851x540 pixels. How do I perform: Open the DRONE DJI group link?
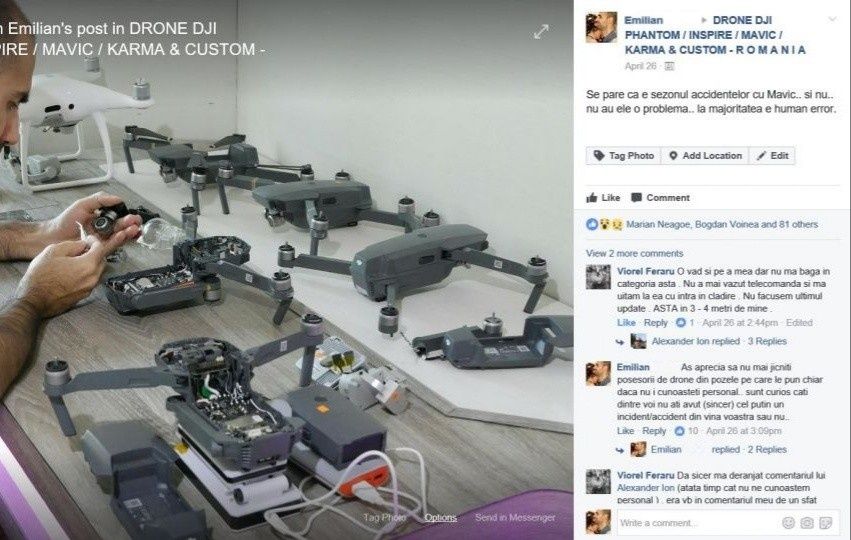pos(715,35)
